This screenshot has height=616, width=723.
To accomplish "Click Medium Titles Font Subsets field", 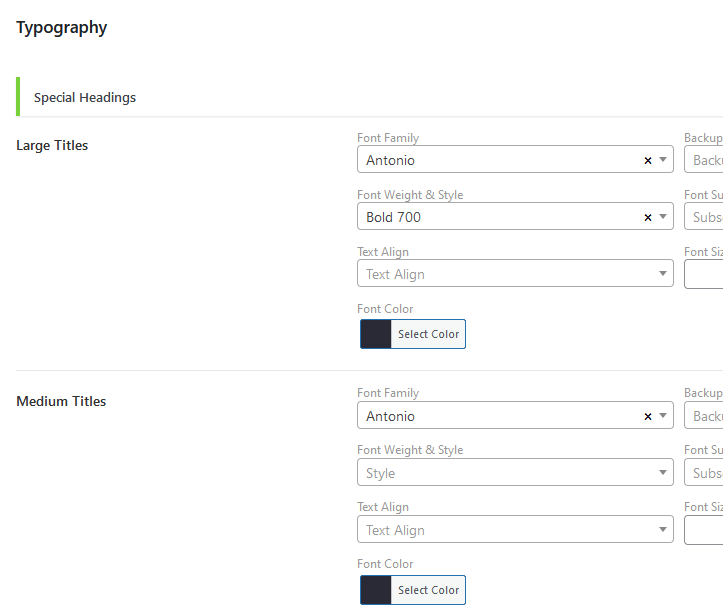I will click(706, 473).
